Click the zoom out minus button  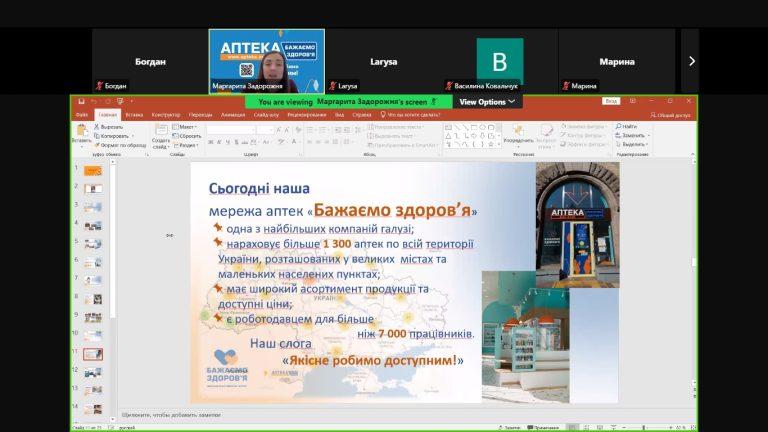pos(624,428)
